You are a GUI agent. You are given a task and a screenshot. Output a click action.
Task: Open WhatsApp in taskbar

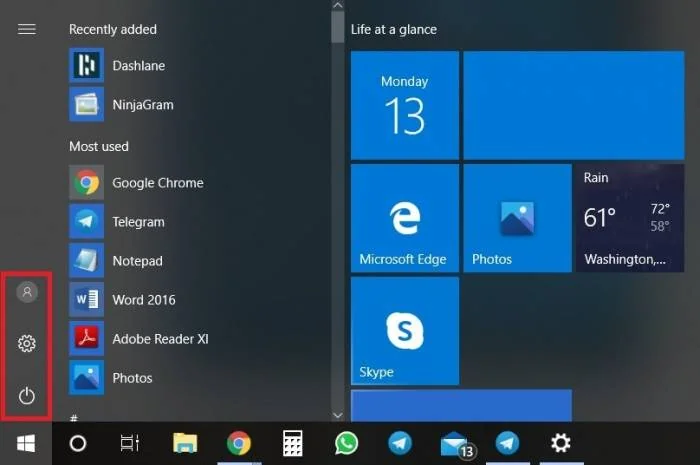(x=346, y=444)
